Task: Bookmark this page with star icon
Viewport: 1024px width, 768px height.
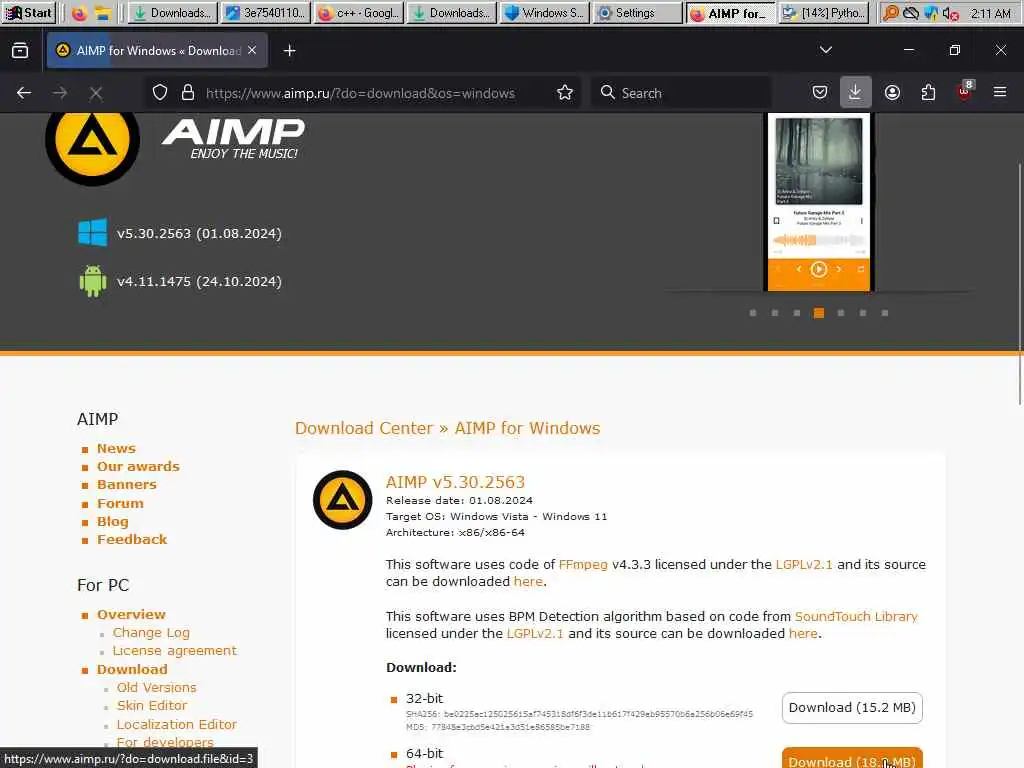Action: pos(565,93)
